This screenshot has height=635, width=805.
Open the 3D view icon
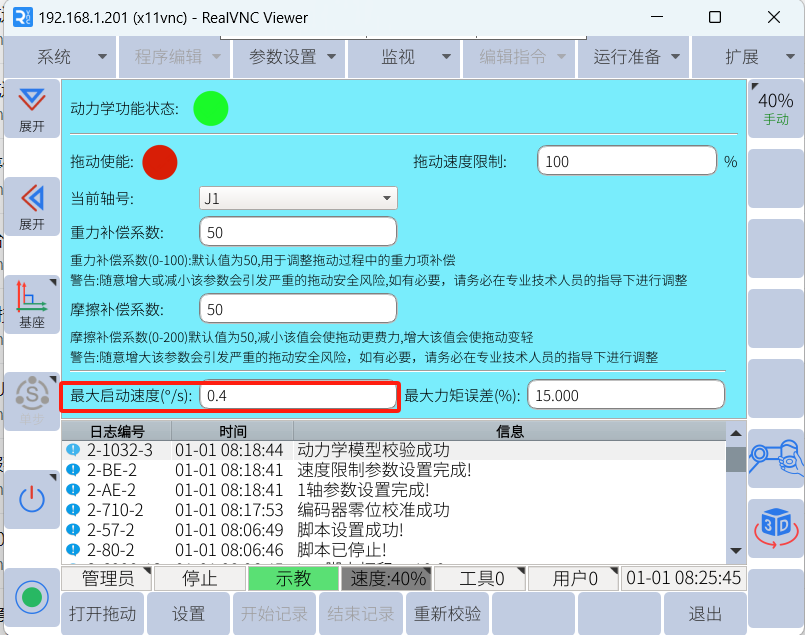pos(775,524)
